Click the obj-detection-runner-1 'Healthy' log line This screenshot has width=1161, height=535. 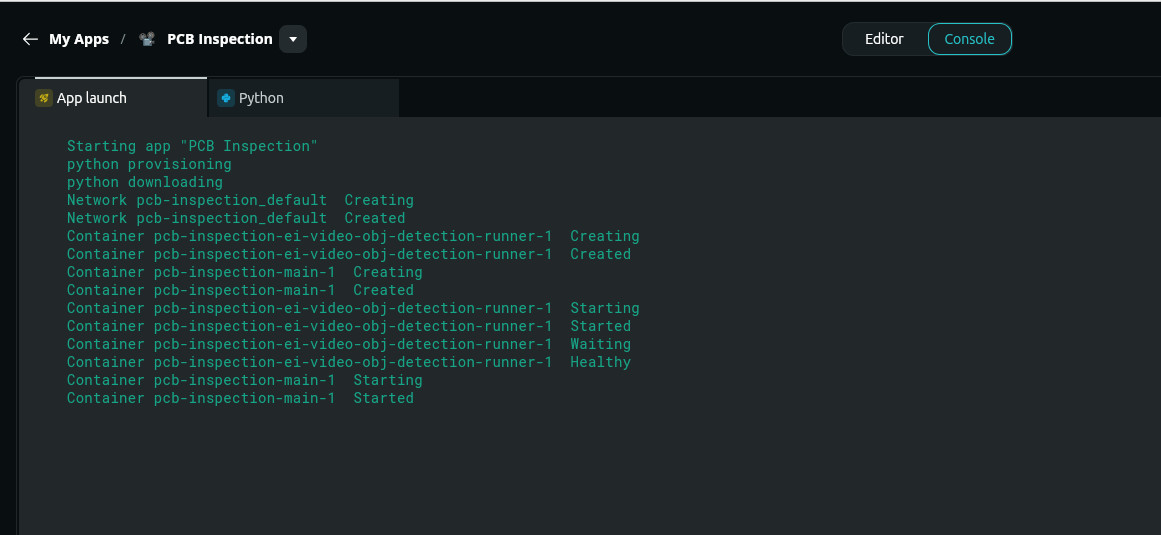349,362
